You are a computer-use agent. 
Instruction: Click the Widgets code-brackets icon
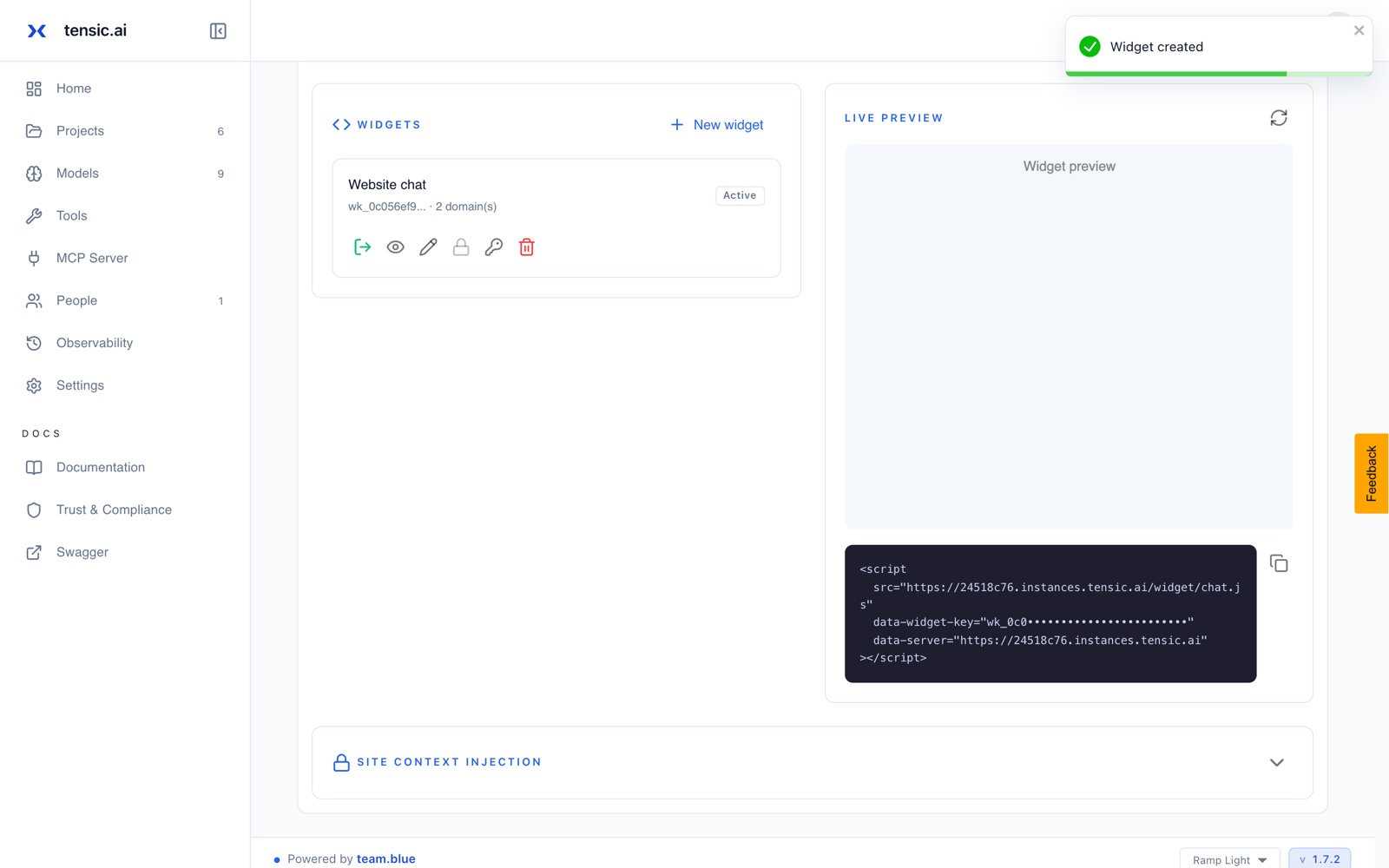pos(341,125)
